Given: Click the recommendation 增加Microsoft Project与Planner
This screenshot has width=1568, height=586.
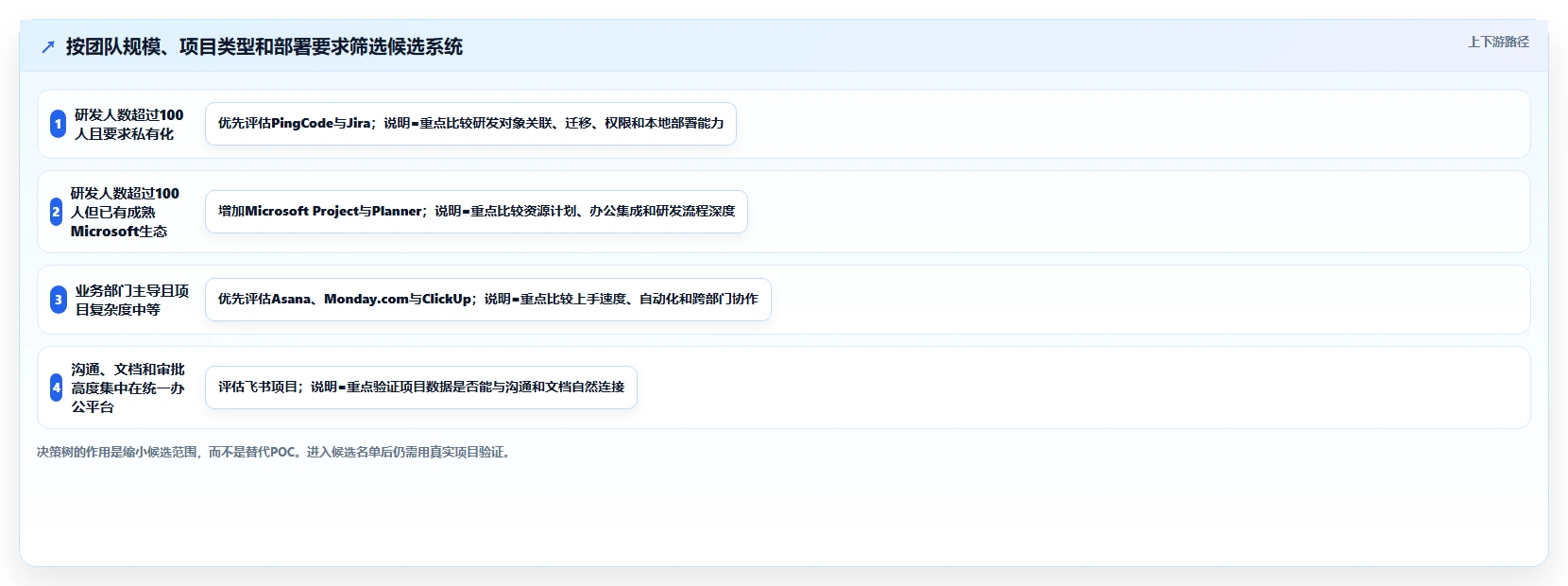Looking at the screenshot, I should (x=476, y=212).
